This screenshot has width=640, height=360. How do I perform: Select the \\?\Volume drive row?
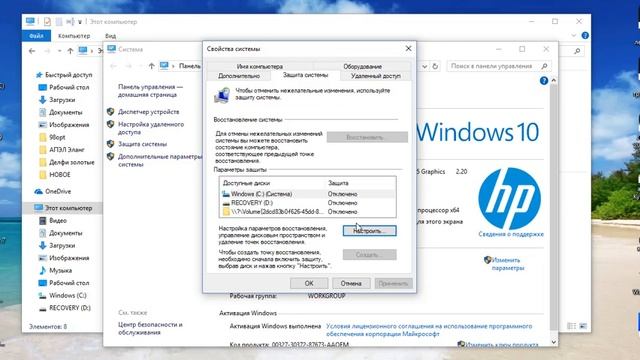[307, 212]
